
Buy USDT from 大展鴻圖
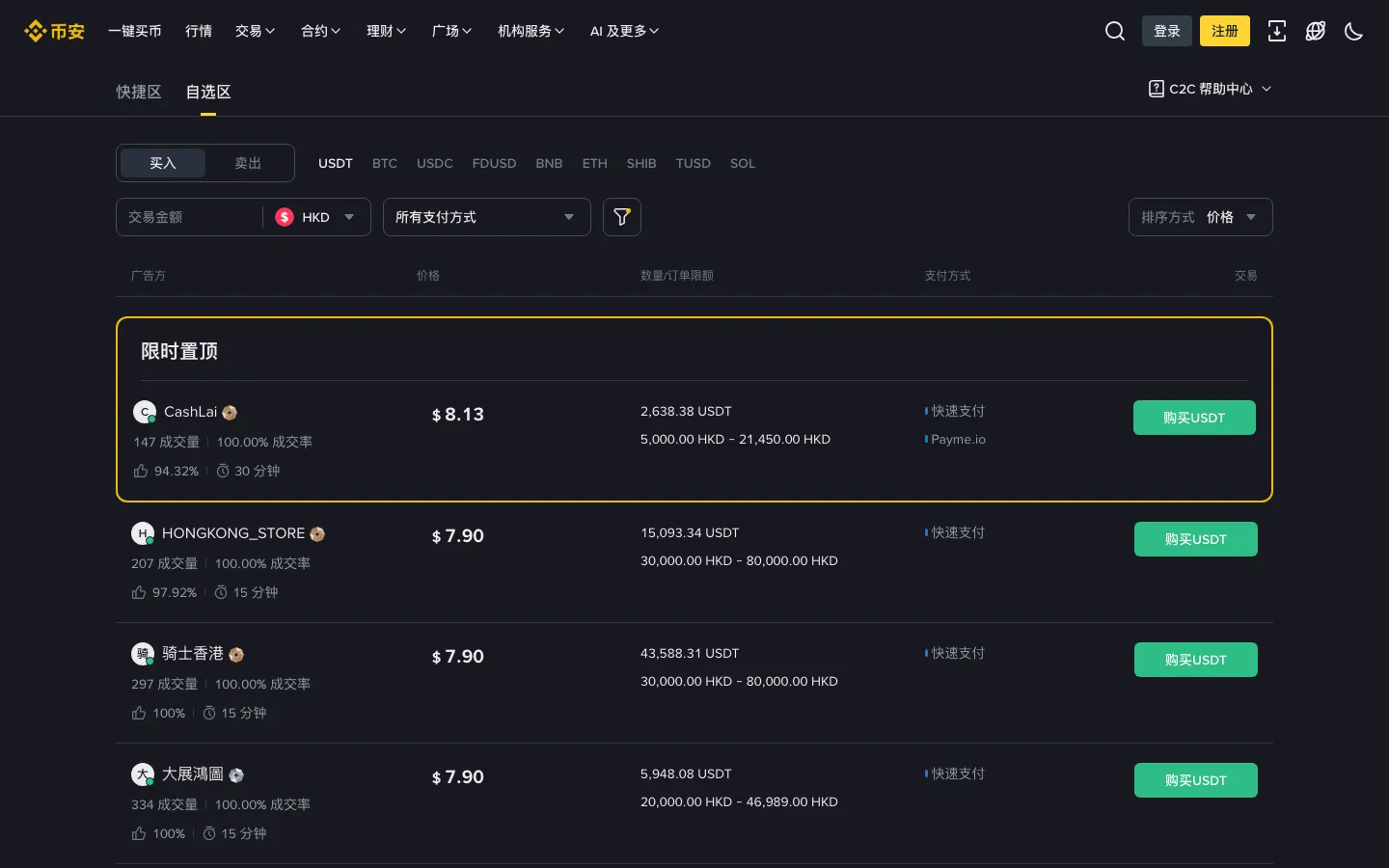coord(1196,780)
